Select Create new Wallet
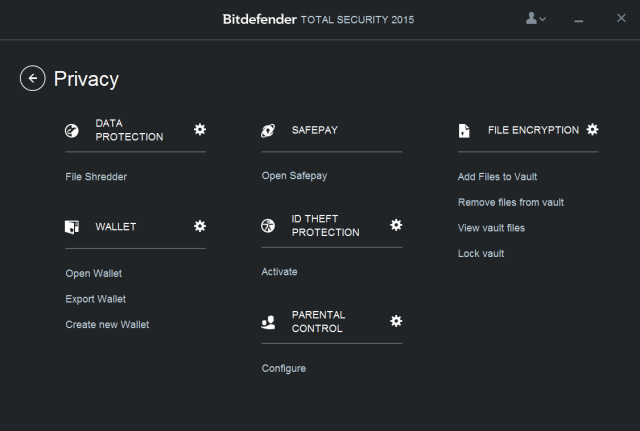 [107, 324]
